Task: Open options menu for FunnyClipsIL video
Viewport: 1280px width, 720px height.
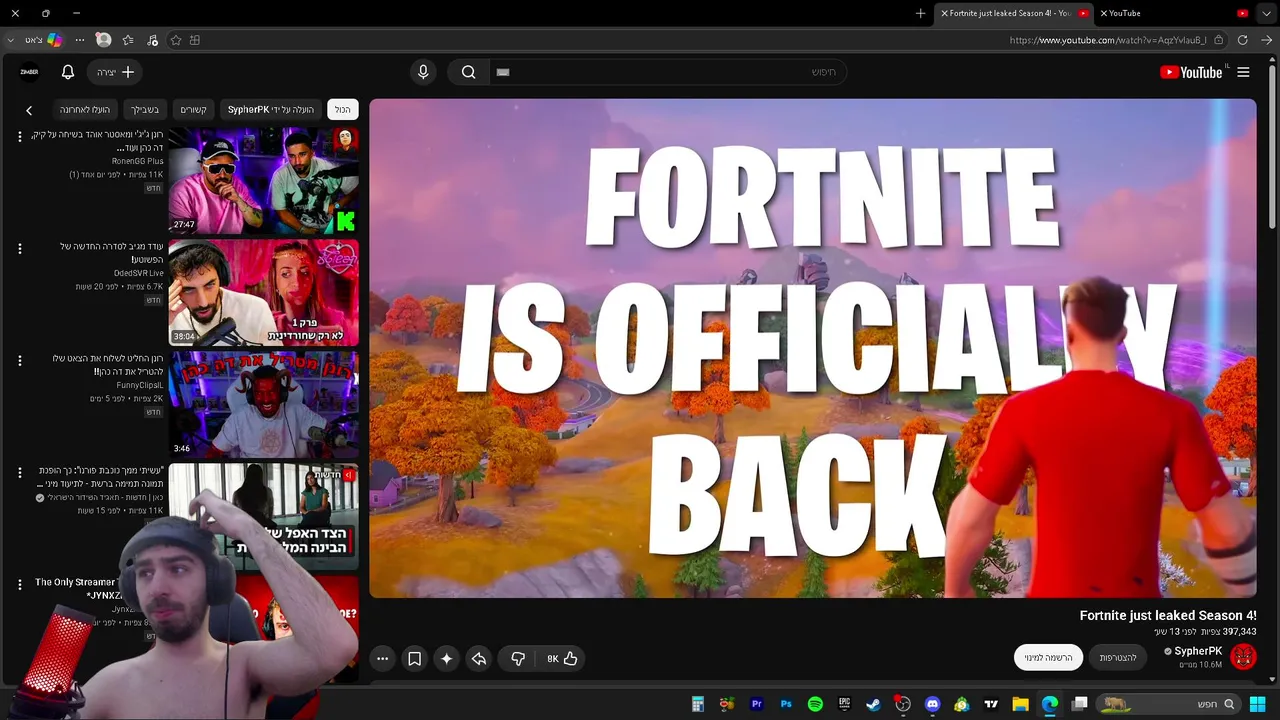Action: 19,360
